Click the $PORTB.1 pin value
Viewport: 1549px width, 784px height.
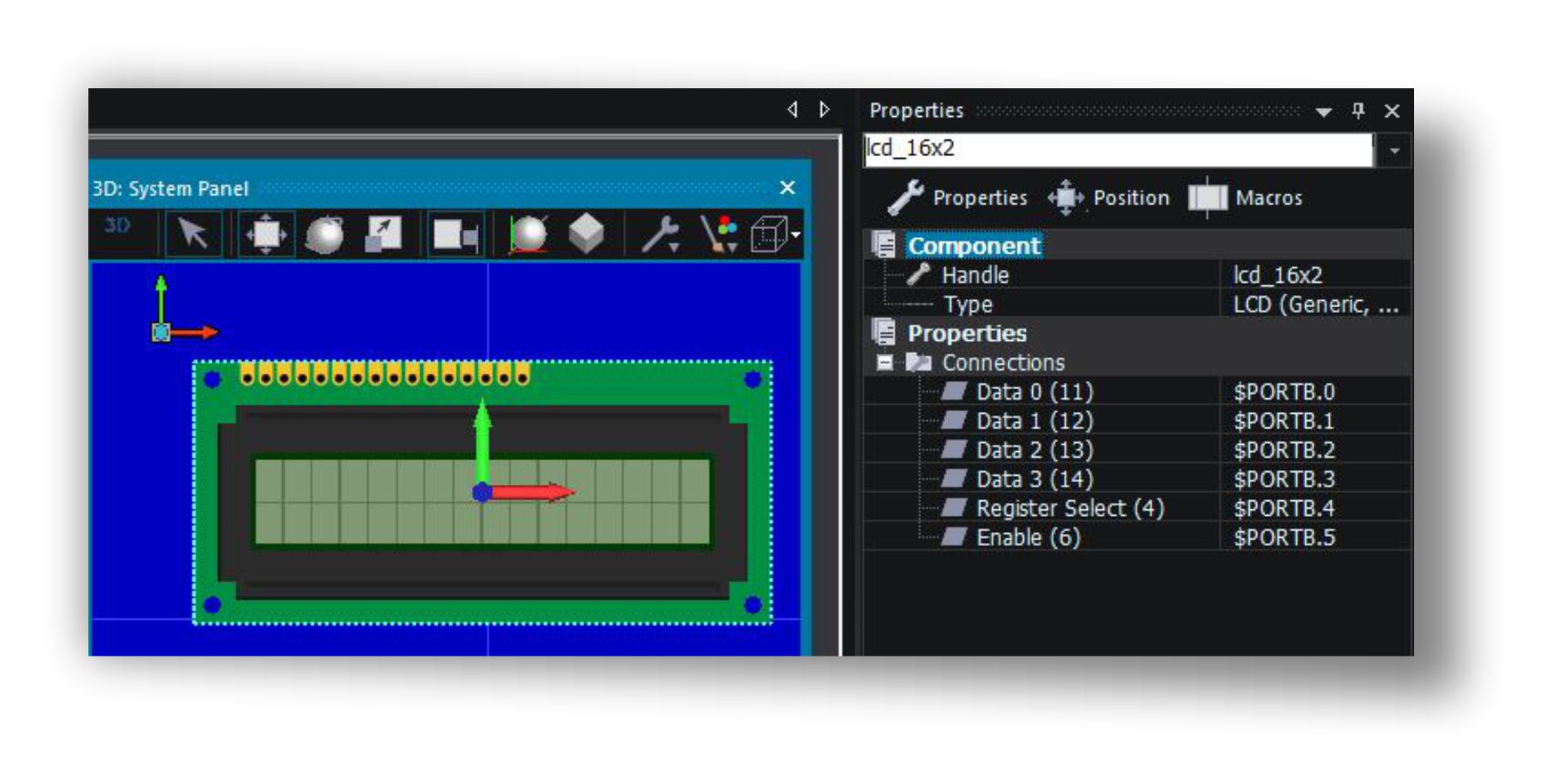(x=1284, y=421)
